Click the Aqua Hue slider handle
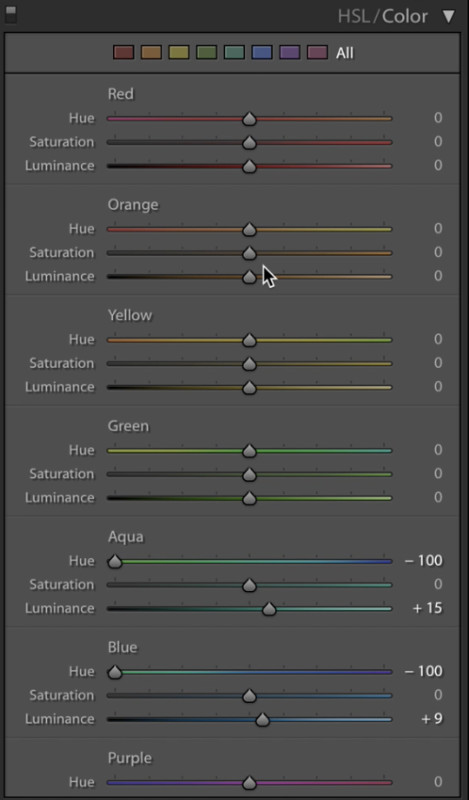469x800 pixels. point(115,562)
